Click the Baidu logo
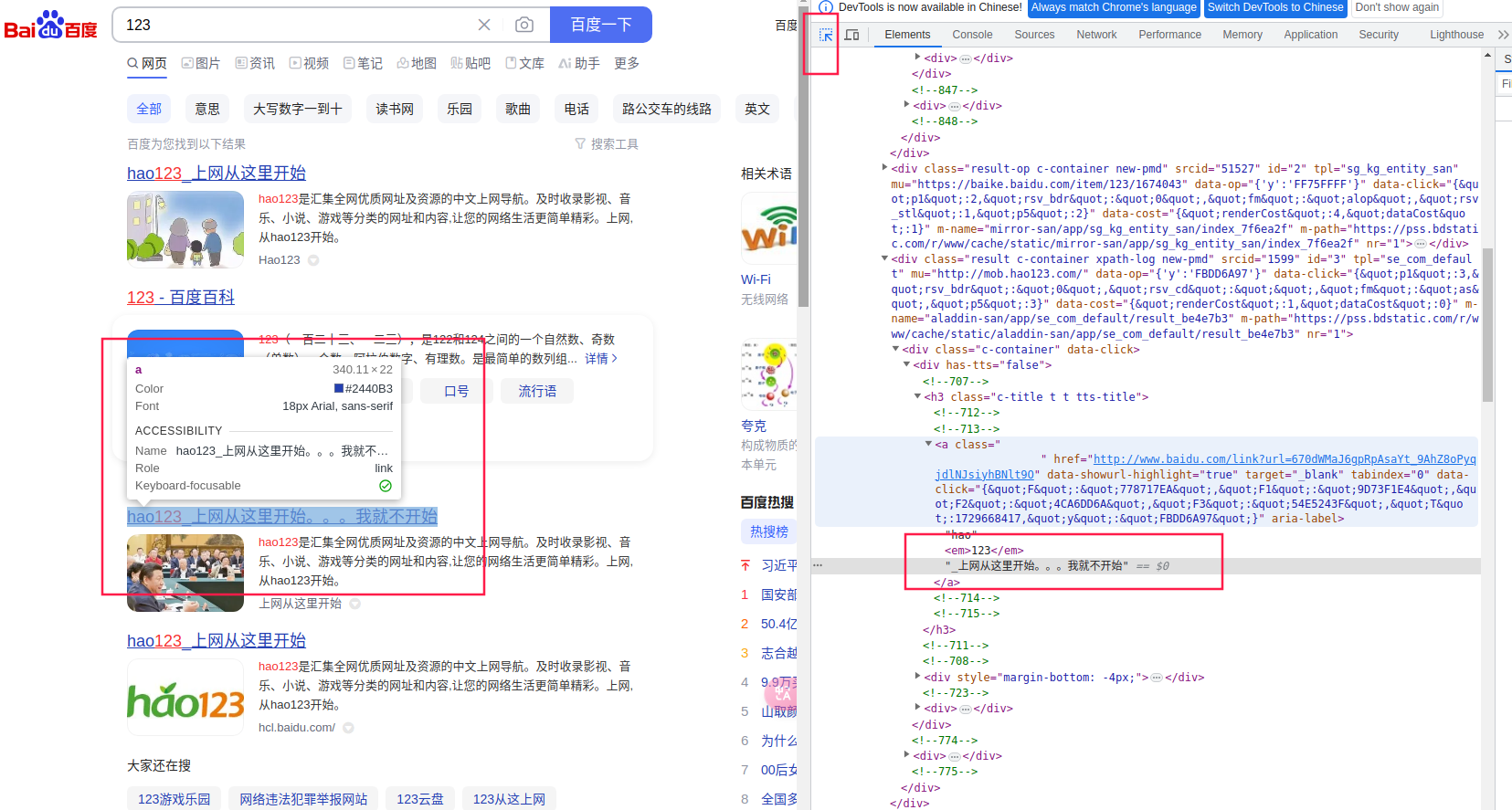 pyautogui.click(x=51, y=25)
